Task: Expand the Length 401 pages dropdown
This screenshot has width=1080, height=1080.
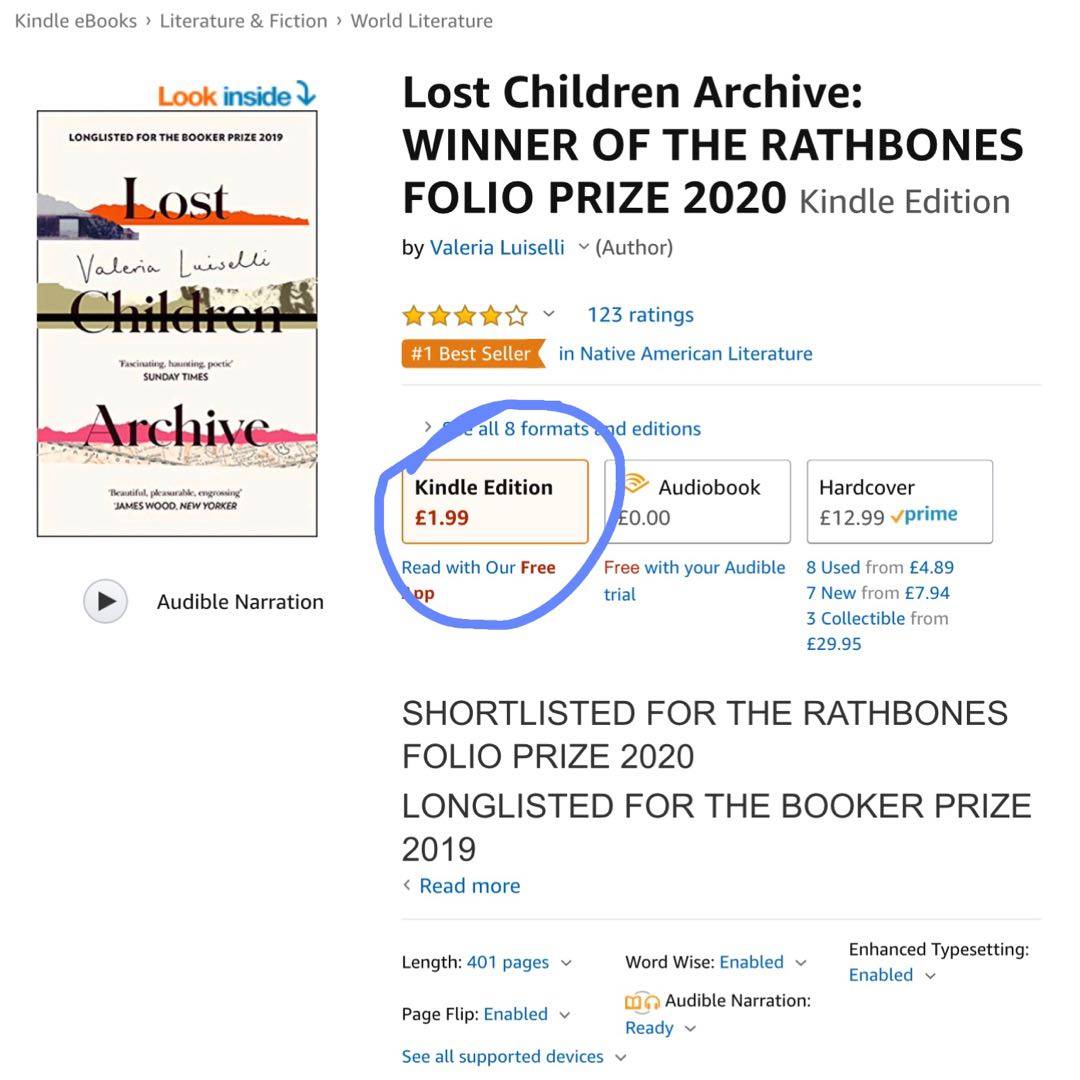Action: coord(566,963)
